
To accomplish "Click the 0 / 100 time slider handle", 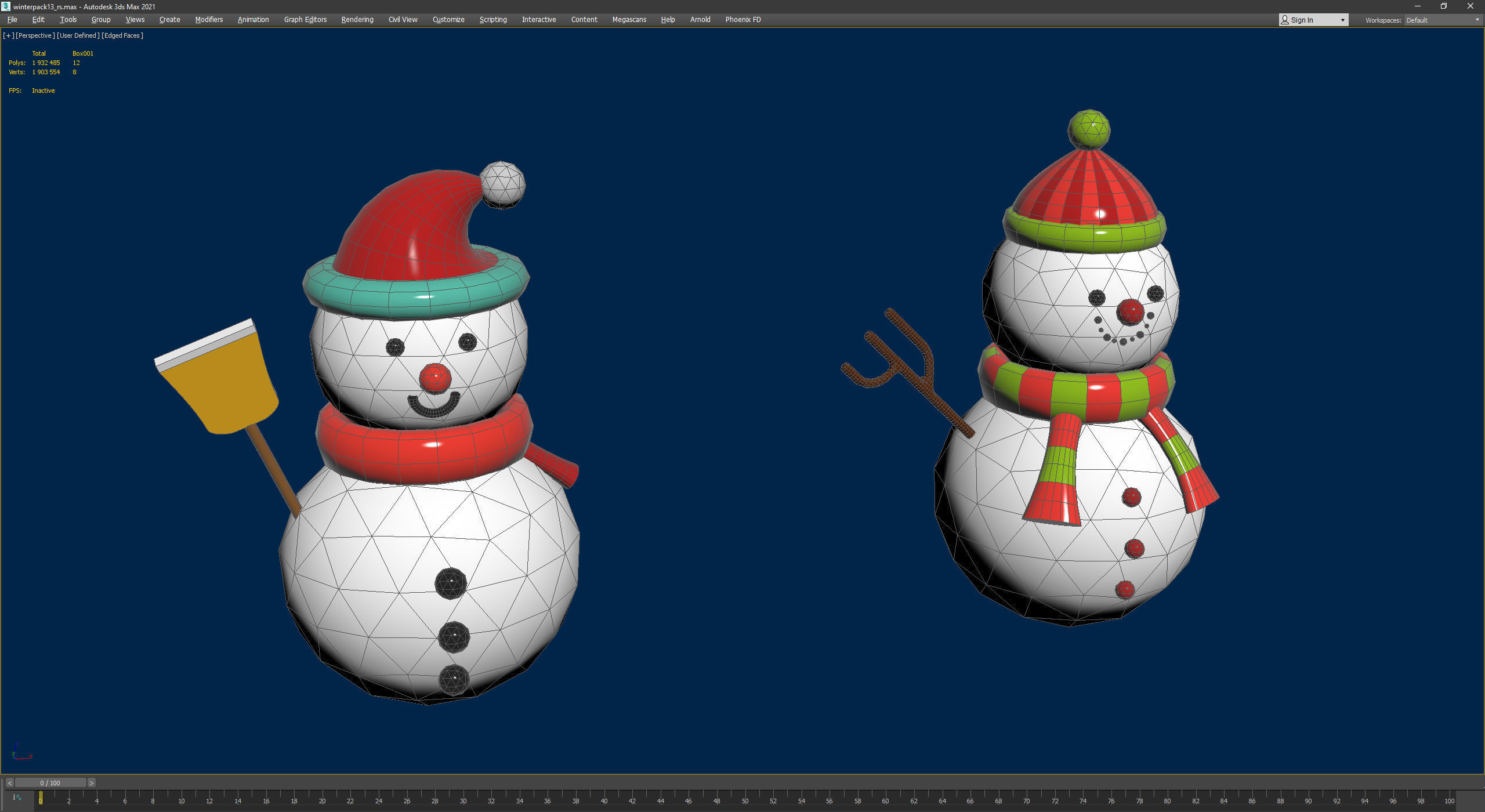I will coord(50,783).
